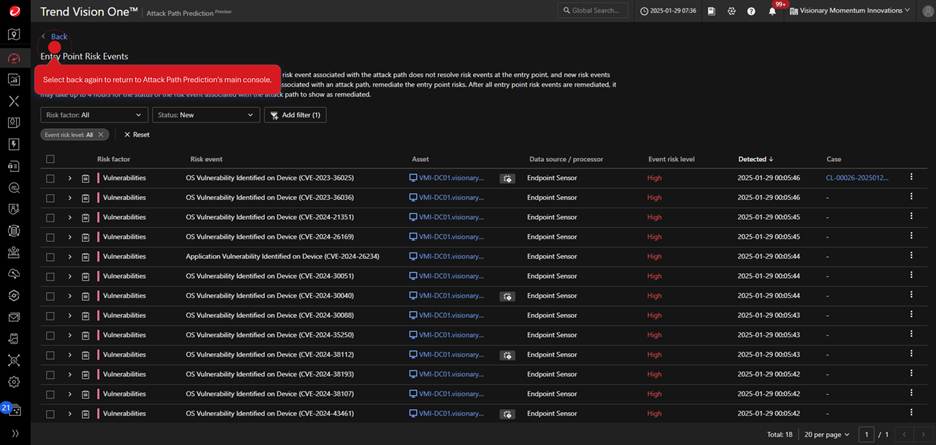Open the envelope email security sidebar icon
The image size is (936, 445).
pyautogui.click(x=14, y=317)
